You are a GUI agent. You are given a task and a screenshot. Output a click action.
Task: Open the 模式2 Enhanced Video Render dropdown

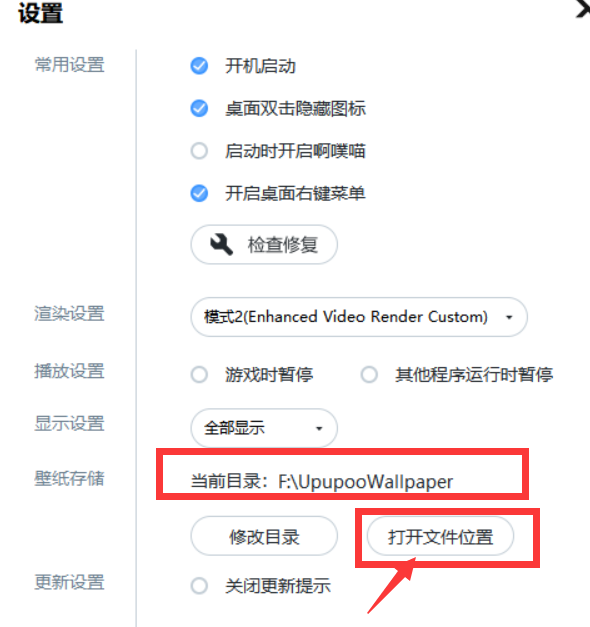pos(359,317)
